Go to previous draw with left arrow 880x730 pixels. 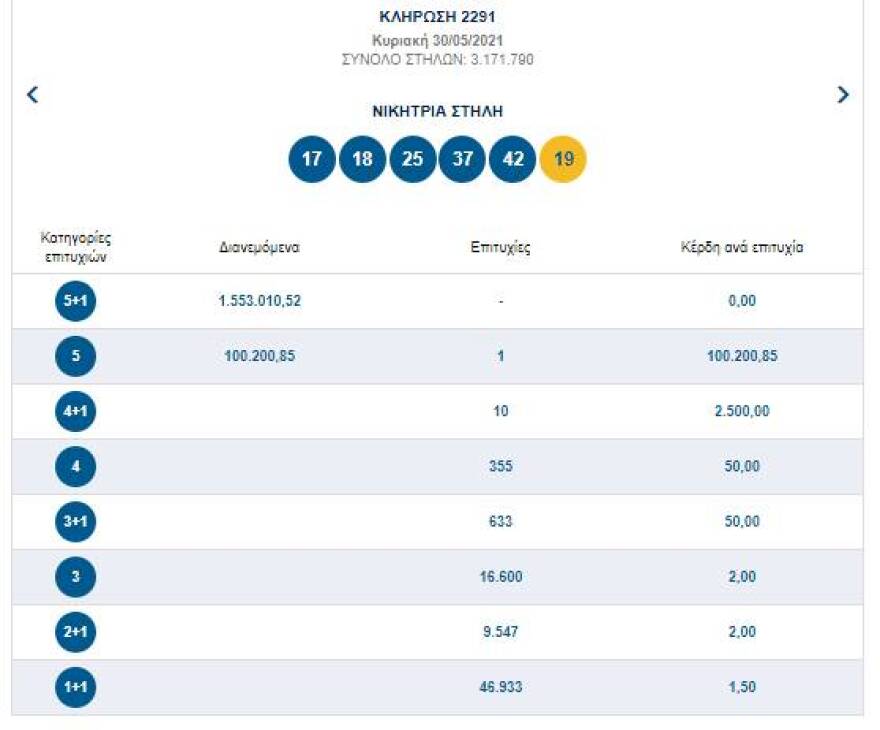32,95
